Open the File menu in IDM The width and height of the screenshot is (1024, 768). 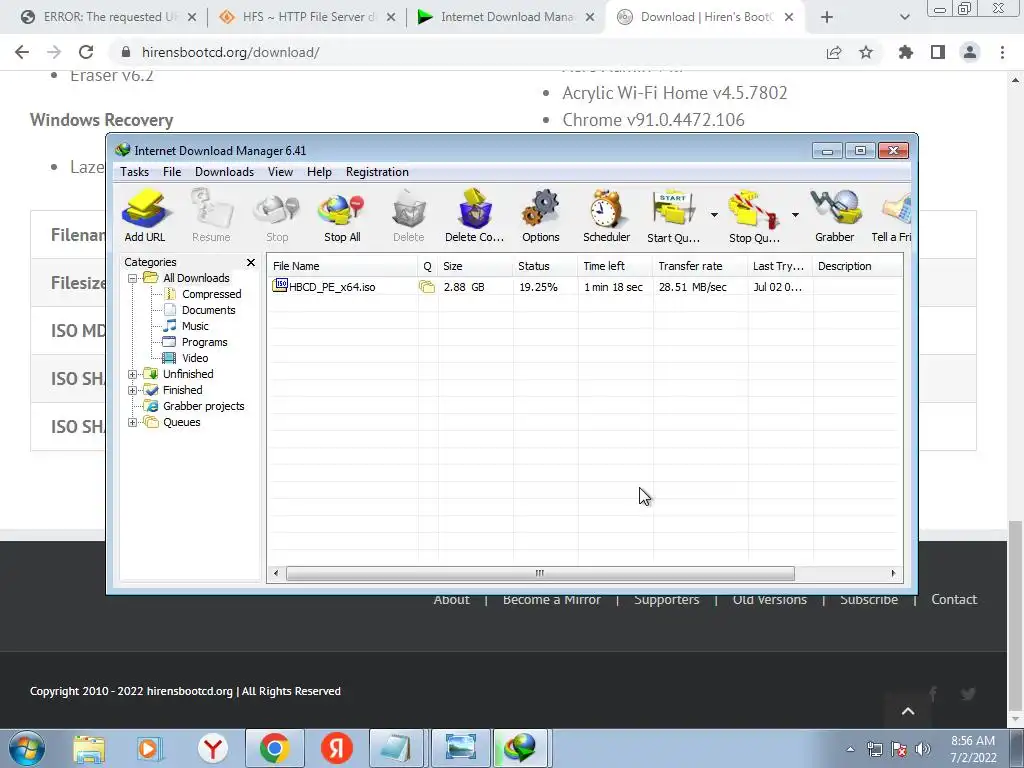coord(172,172)
